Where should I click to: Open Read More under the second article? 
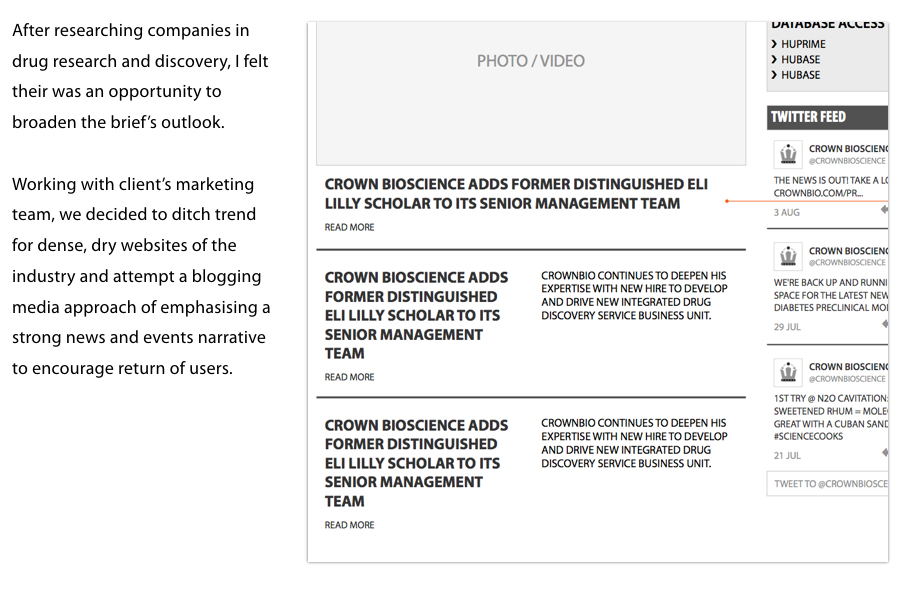coord(349,377)
